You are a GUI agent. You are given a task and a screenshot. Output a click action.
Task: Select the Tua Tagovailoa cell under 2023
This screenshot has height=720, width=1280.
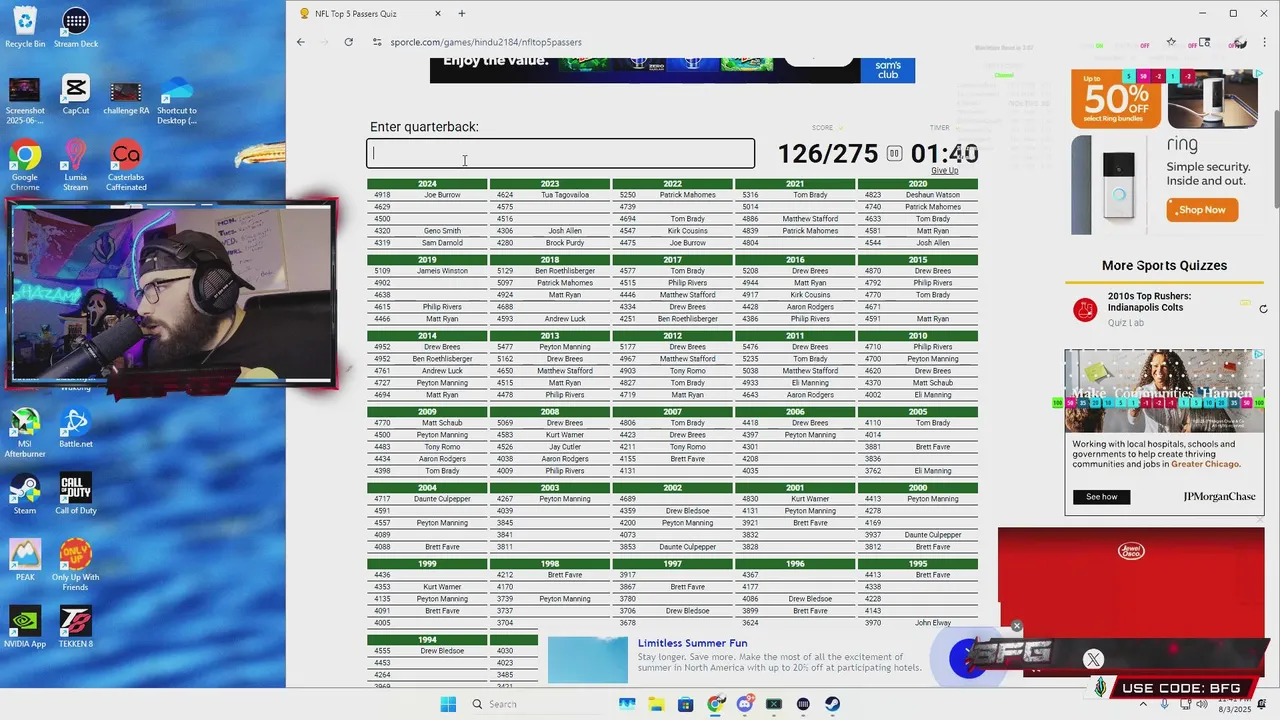[x=564, y=195]
